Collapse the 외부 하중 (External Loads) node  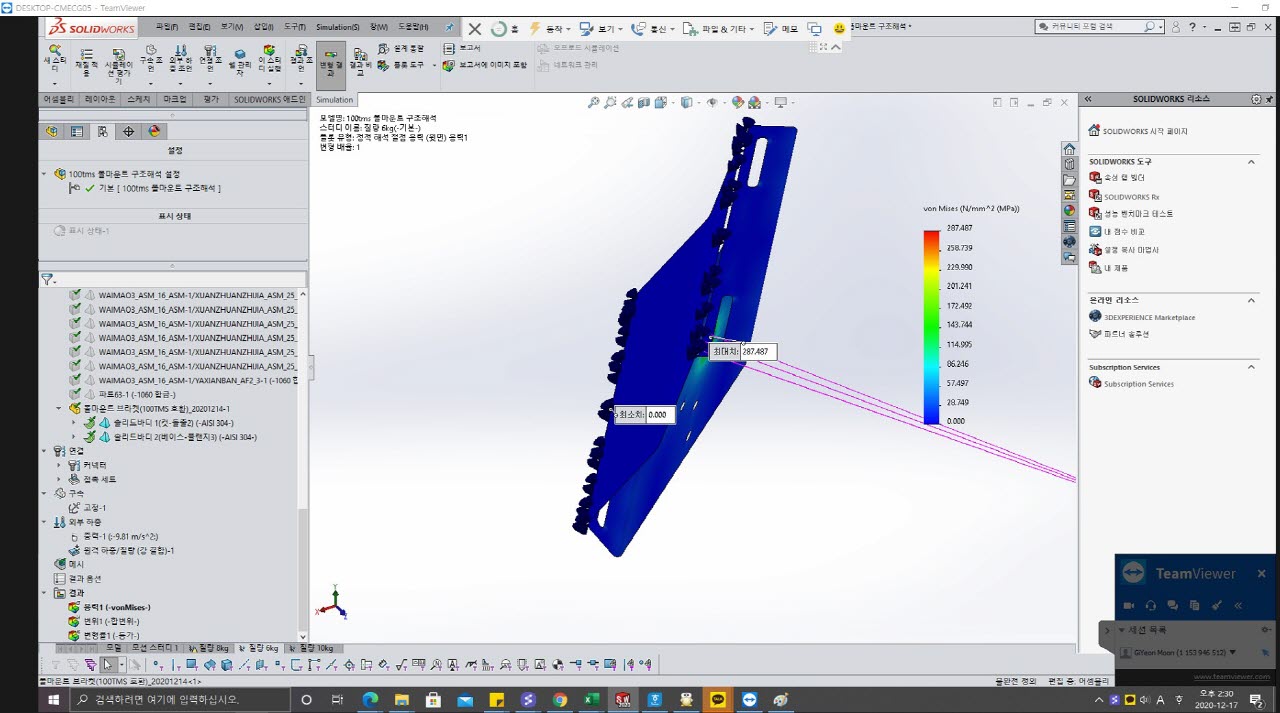(x=44, y=522)
